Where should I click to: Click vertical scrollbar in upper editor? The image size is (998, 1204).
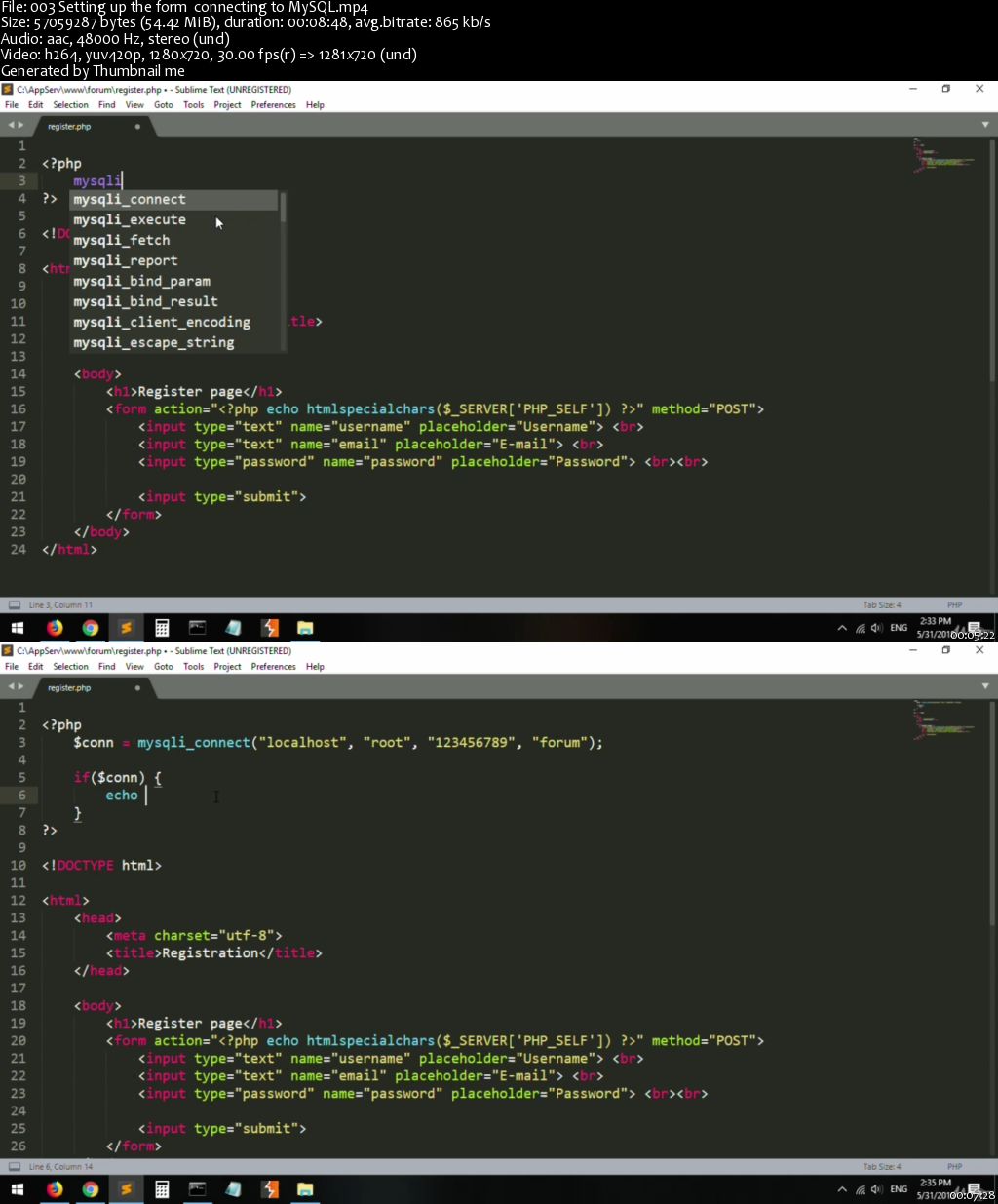click(x=992, y=259)
